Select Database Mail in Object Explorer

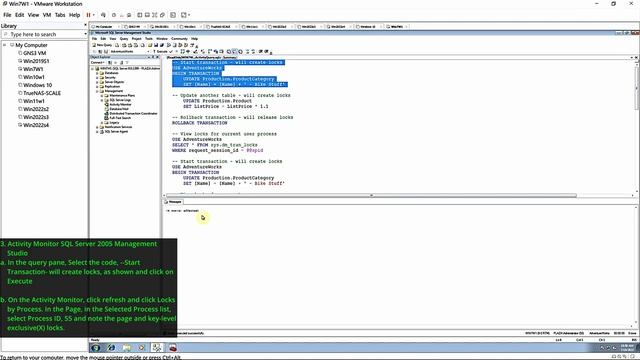118,109
